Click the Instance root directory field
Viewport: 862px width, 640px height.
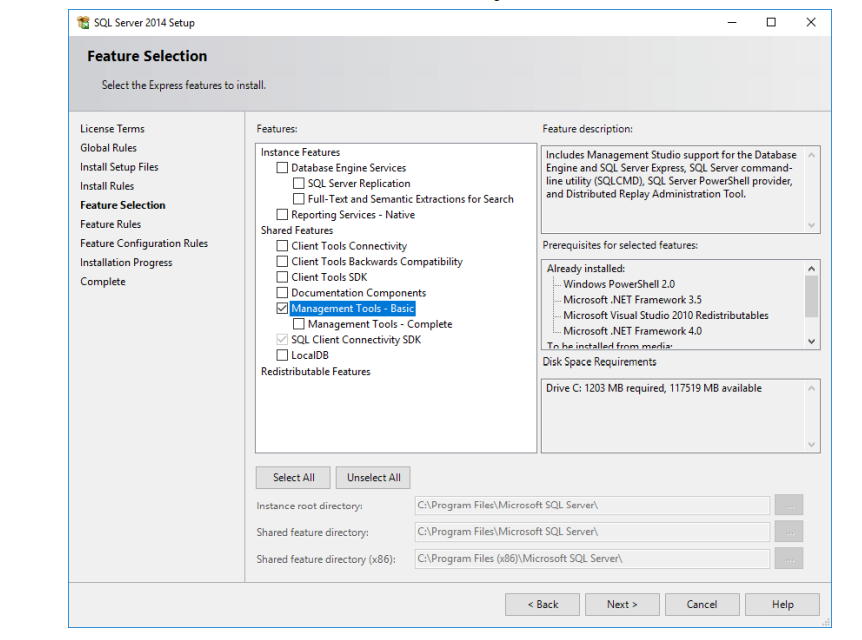coord(592,506)
